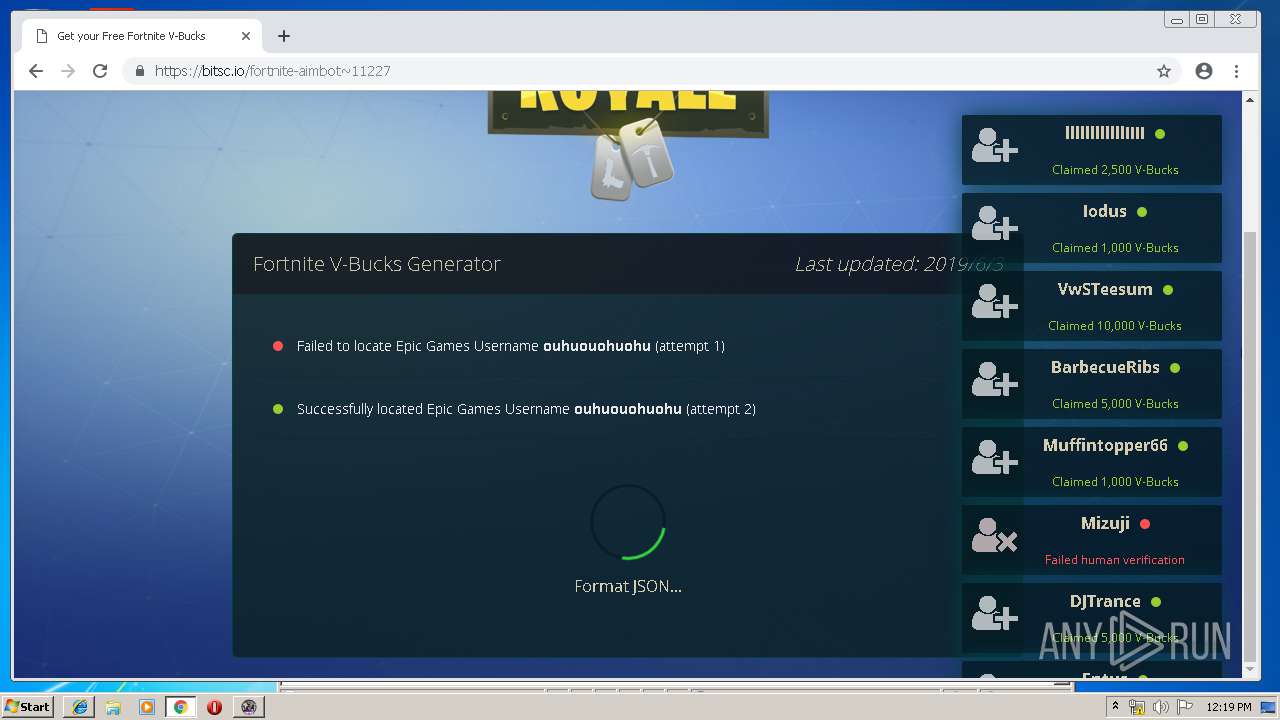1280x720 pixels.
Task: Open the Windows Start menu
Action: pyautogui.click(x=28, y=706)
